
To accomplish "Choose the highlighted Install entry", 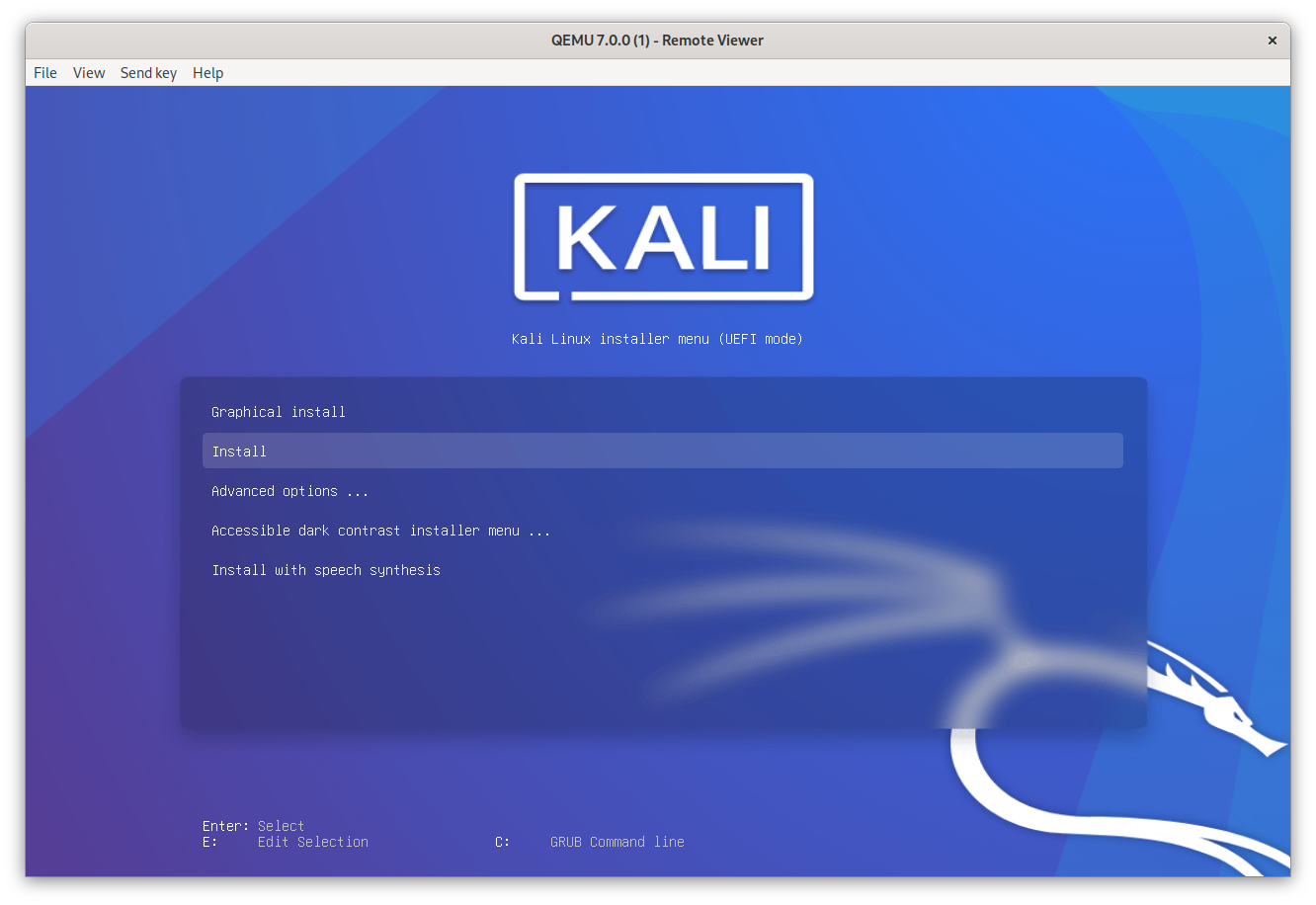I will point(662,452).
